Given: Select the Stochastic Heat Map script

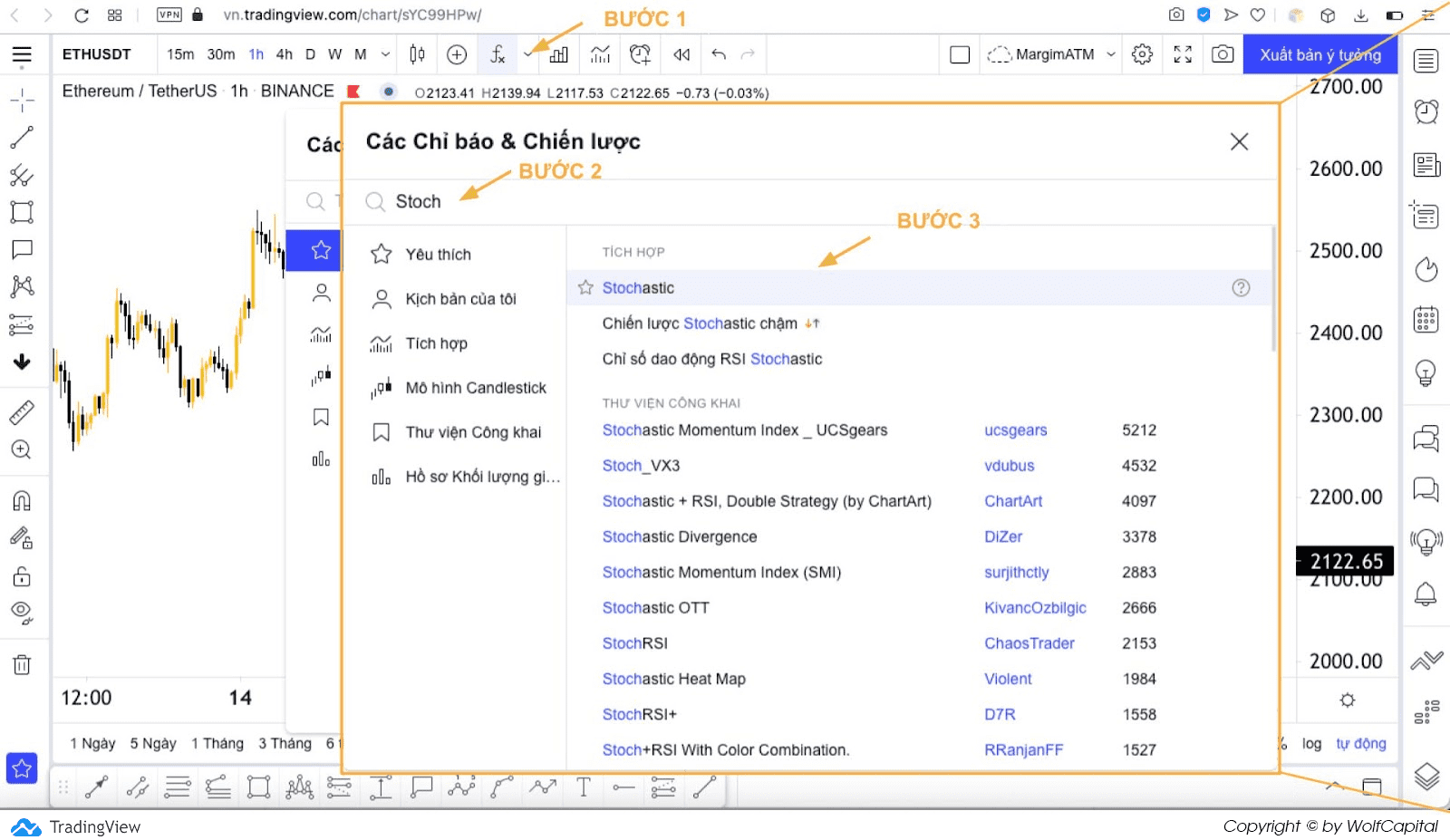Looking at the screenshot, I should [x=673, y=679].
